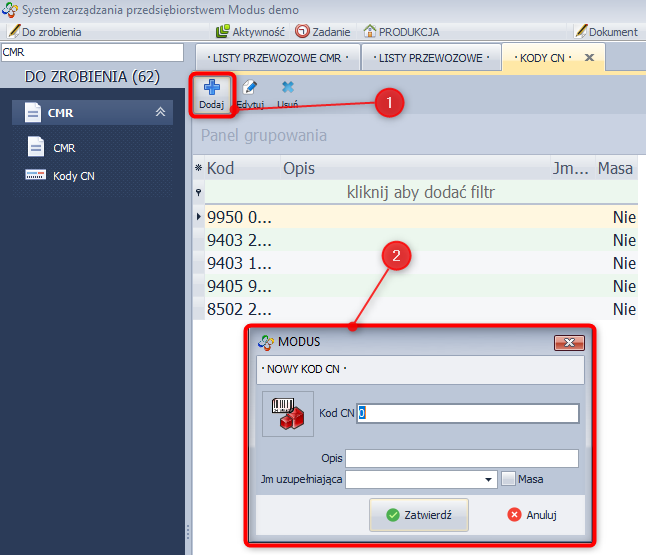Click the Opis input field in dialog
The image size is (646, 555).
click(462, 458)
